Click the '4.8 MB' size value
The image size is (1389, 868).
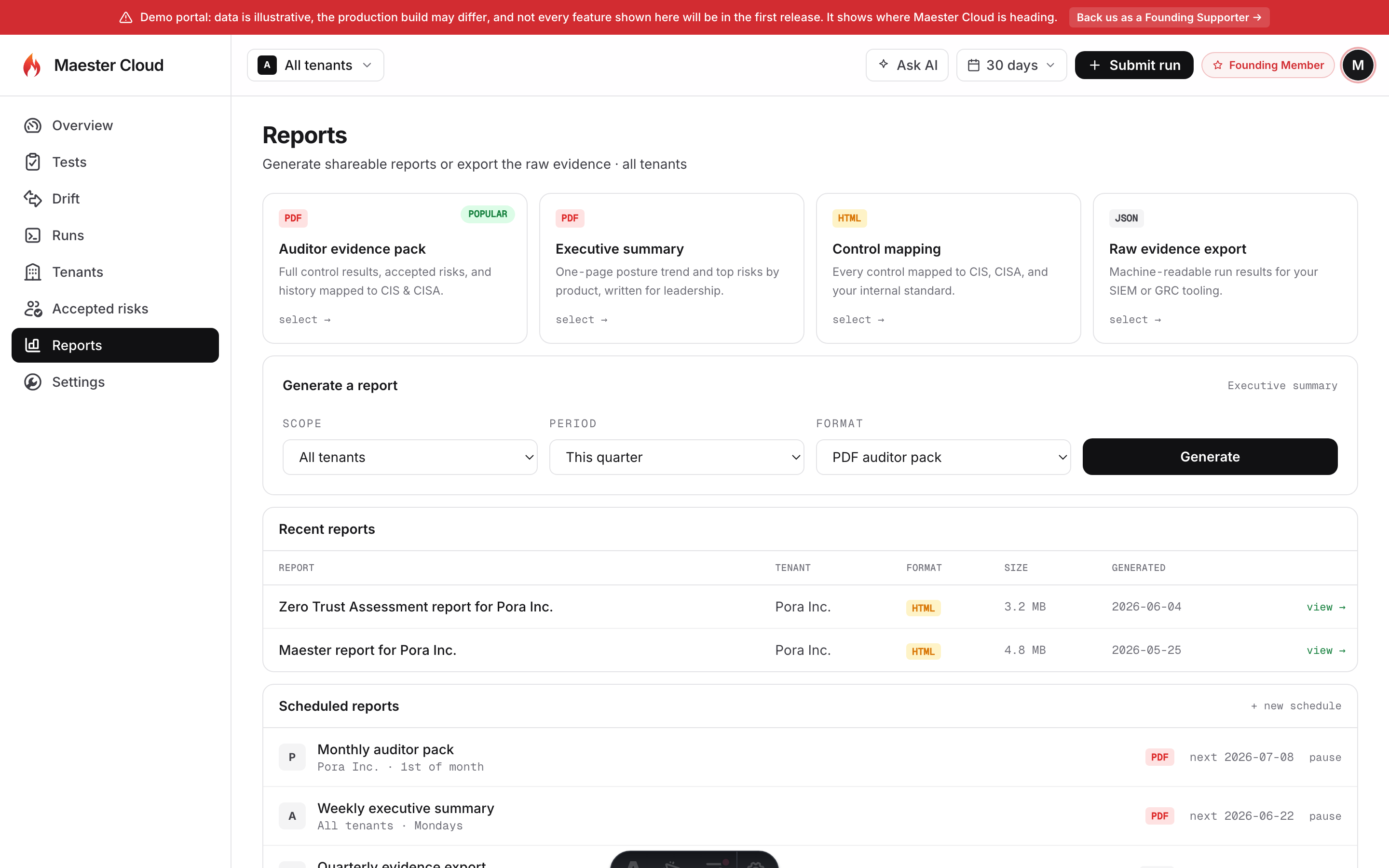coord(1024,651)
